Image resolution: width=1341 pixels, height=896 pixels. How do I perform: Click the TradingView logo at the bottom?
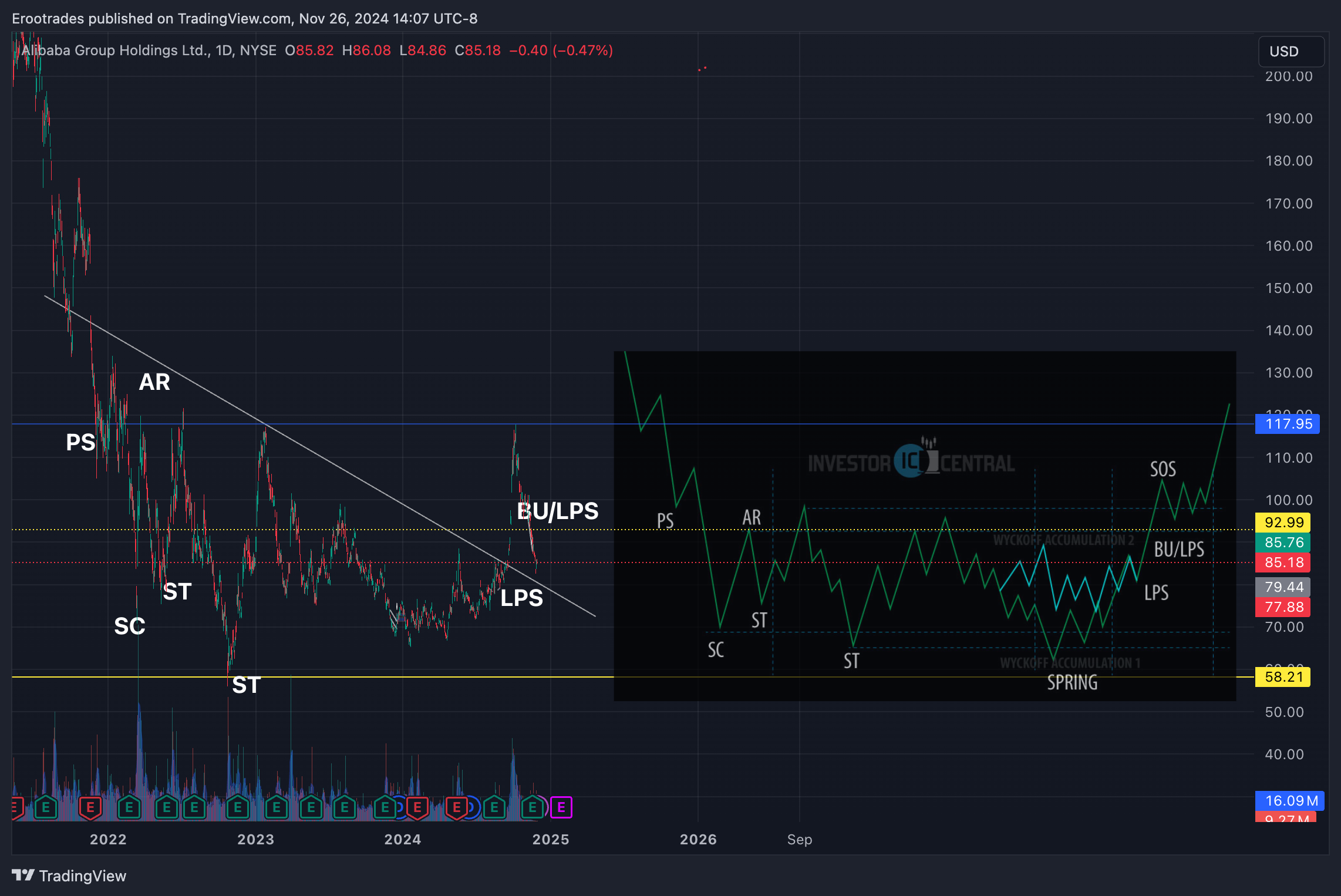click(x=69, y=875)
